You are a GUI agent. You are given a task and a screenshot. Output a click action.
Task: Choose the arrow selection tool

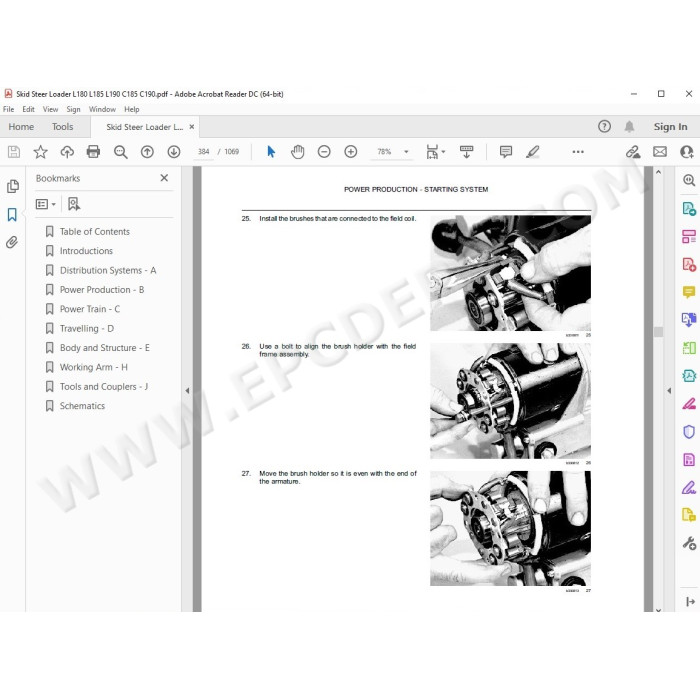271,152
